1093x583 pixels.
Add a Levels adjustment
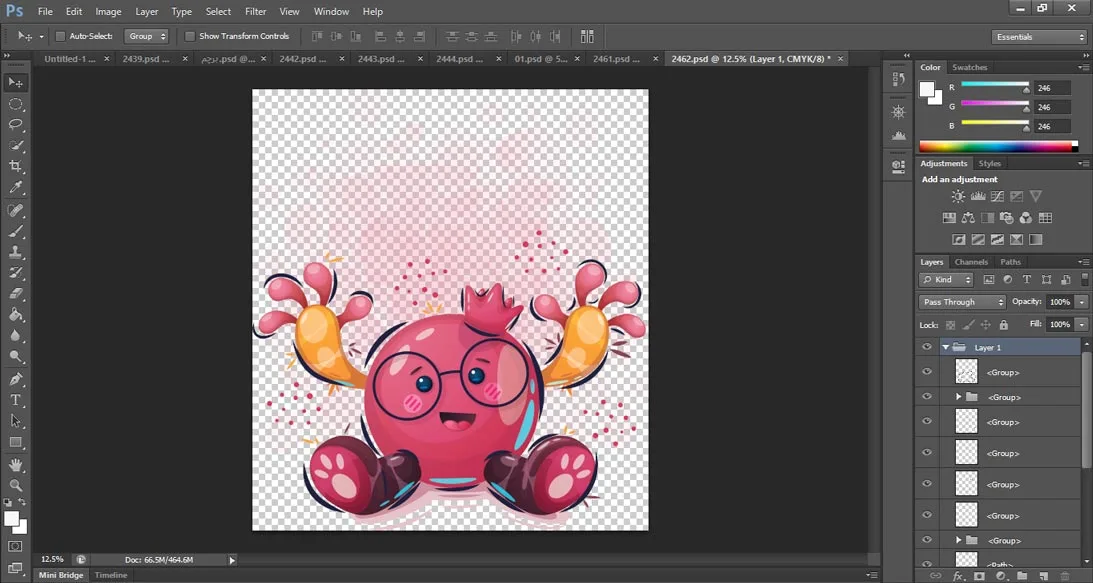978,197
